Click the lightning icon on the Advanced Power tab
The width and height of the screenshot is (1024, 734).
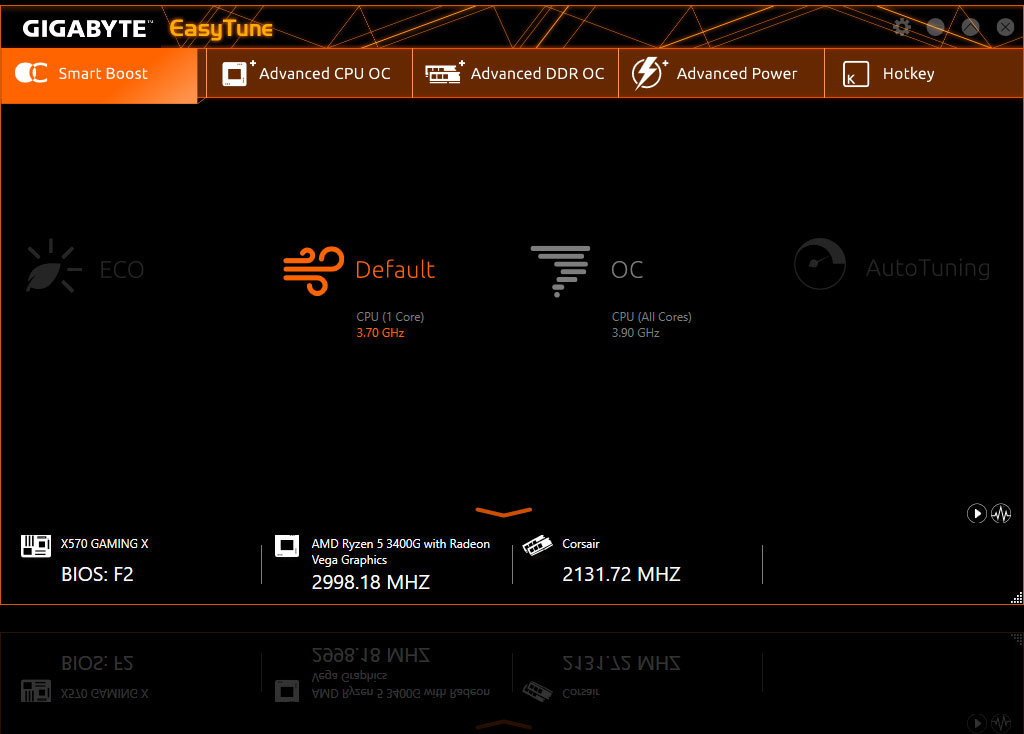(649, 72)
